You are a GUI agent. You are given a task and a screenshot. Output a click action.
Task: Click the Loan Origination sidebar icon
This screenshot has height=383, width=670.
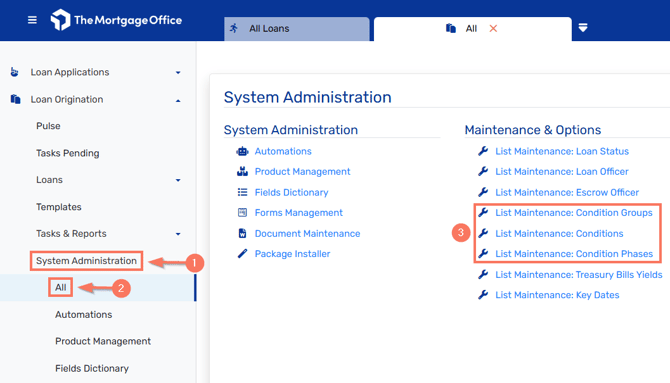pos(15,99)
